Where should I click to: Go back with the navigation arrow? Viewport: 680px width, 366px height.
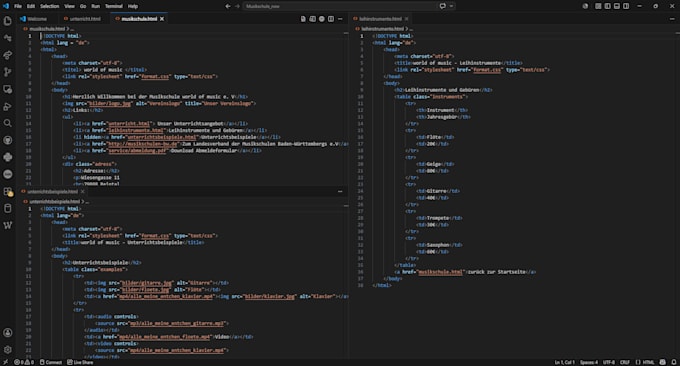coord(228,6)
